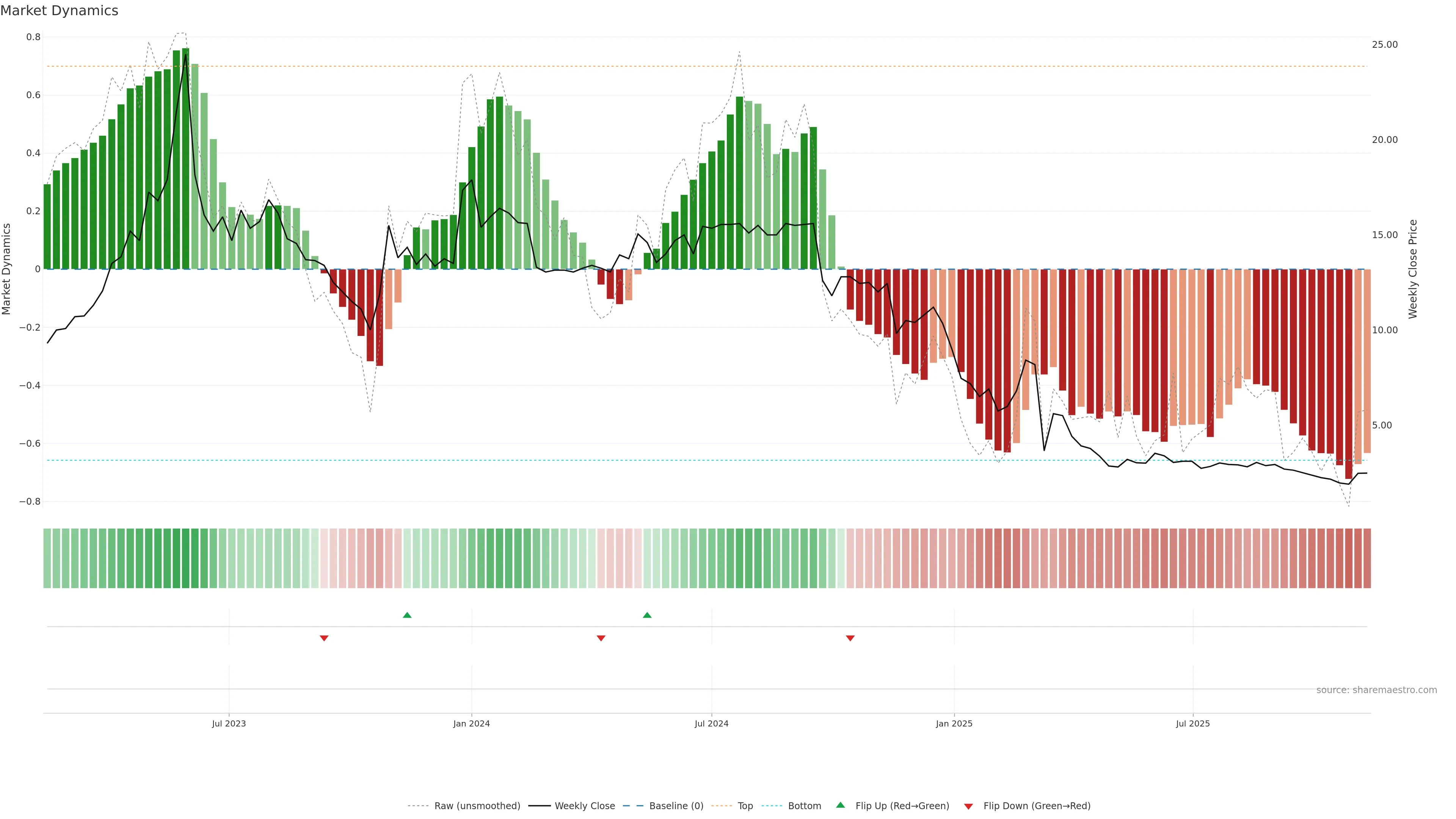The width and height of the screenshot is (1456, 819).
Task: Click the green triangle icon in legend
Action: 841,805
